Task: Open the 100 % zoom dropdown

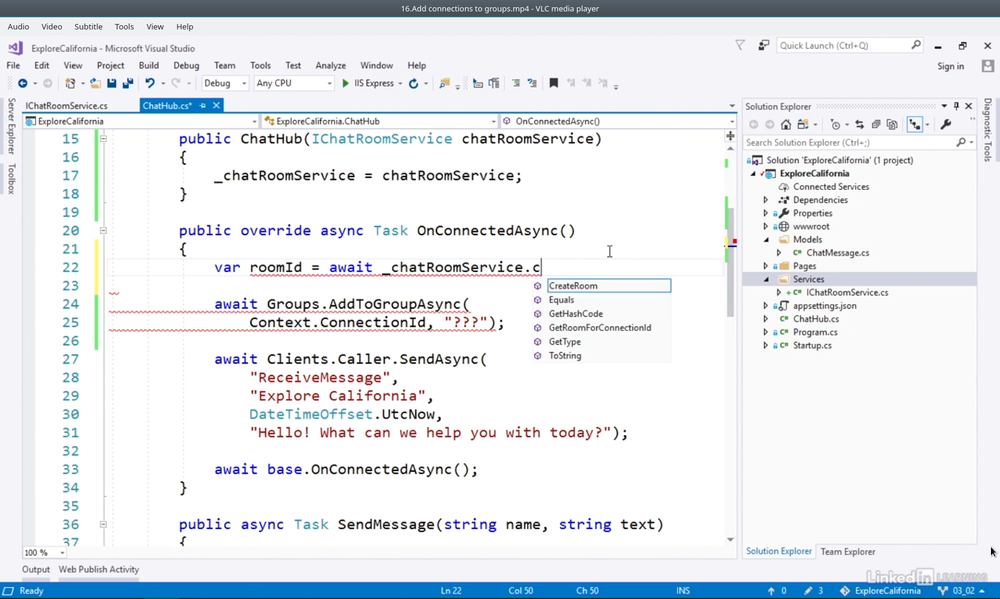Action: coord(44,552)
